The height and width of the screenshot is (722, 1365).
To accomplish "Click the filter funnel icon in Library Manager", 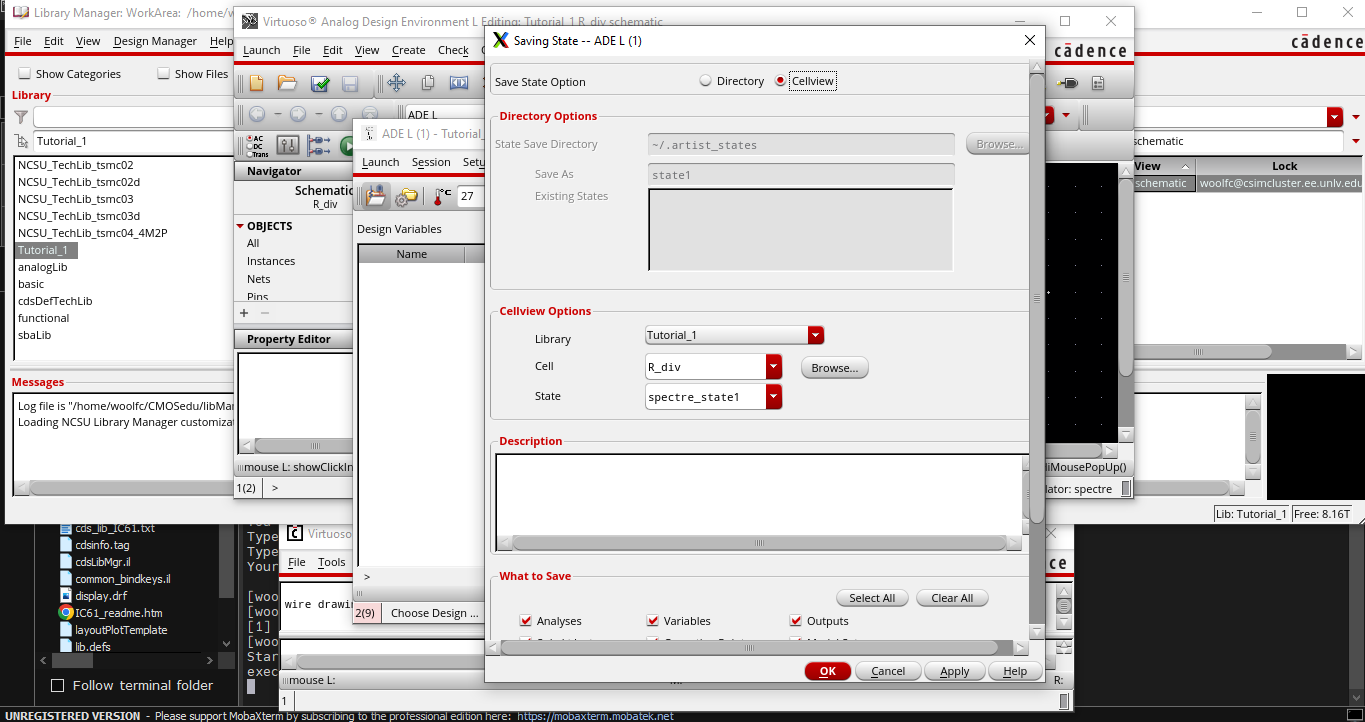I will click(x=21, y=117).
